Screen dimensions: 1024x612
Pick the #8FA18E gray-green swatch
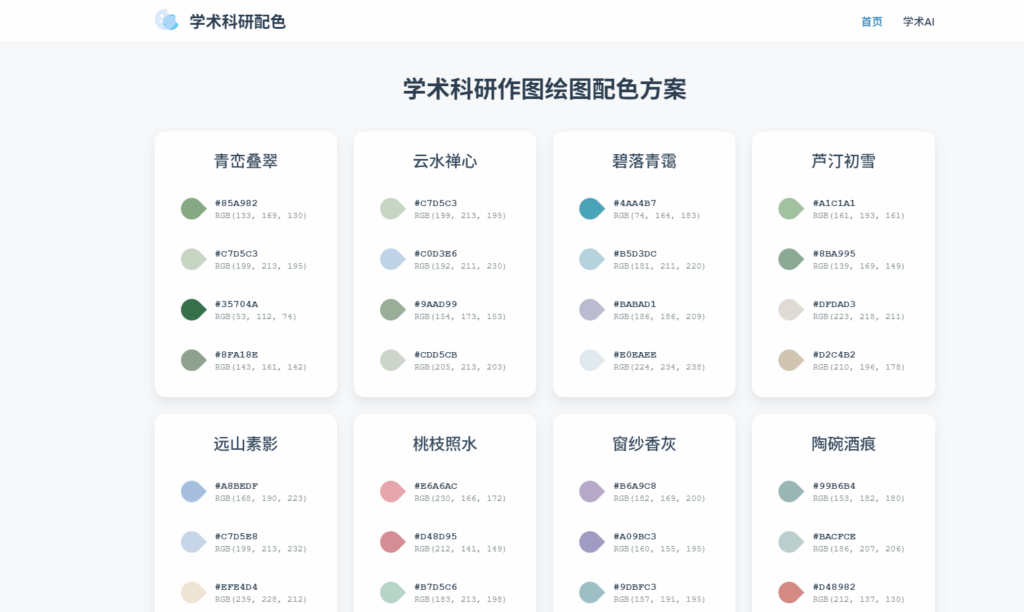(193, 360)
